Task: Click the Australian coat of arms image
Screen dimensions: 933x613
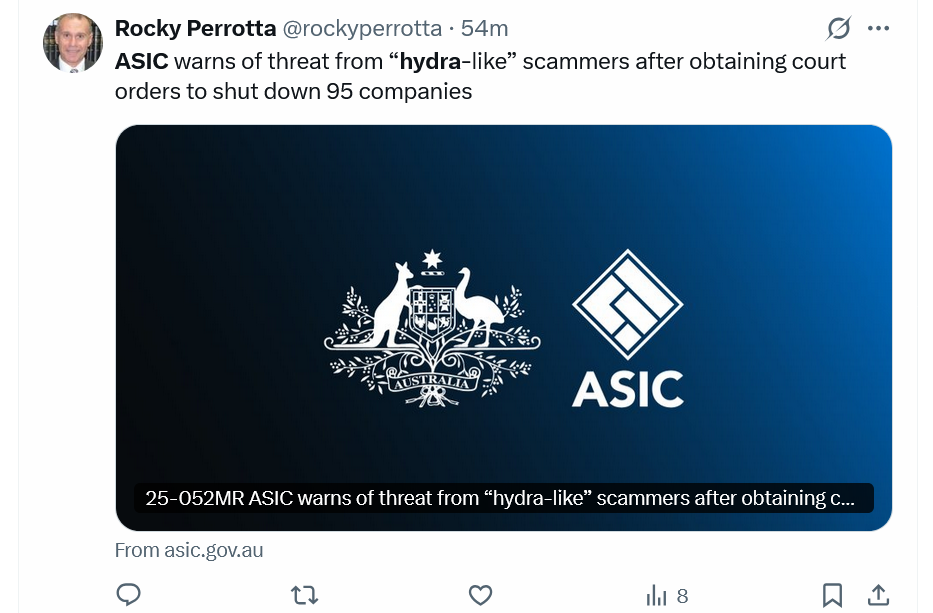Action: pyautogui.click(x=432, y=329)
